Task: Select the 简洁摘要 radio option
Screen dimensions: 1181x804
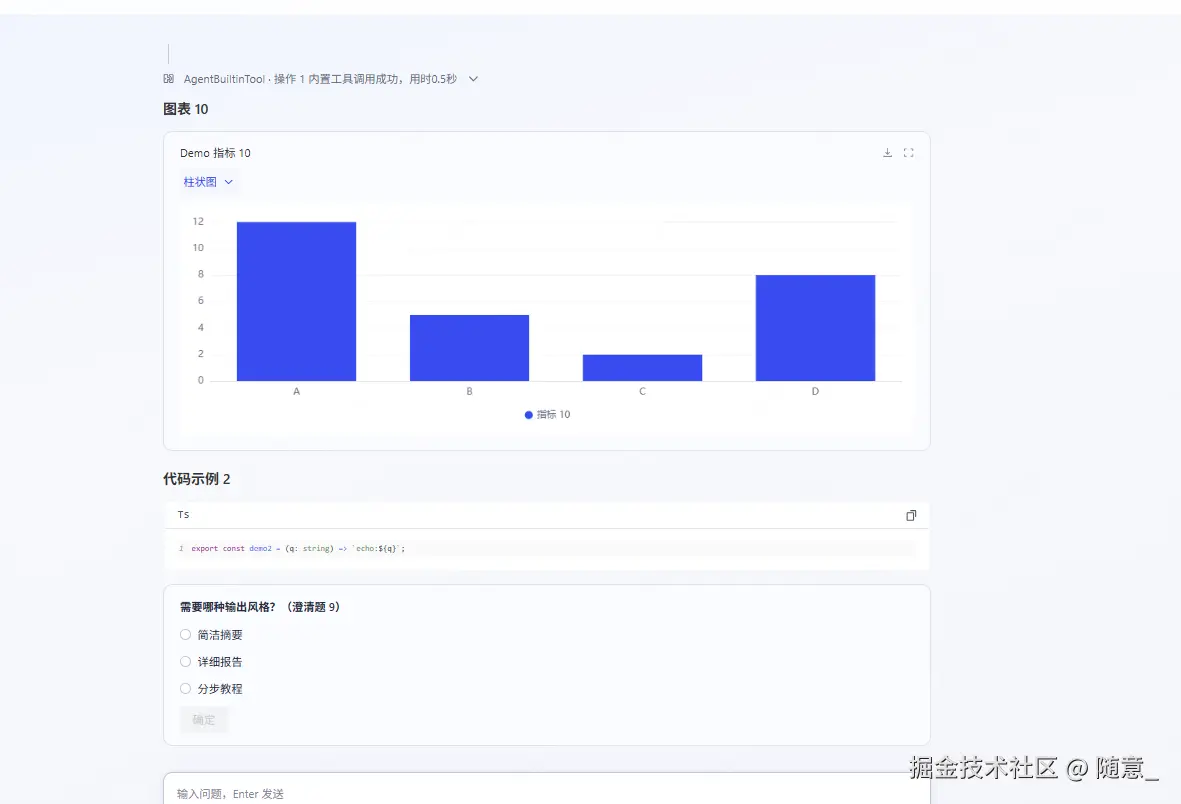Action: point(185,634)
